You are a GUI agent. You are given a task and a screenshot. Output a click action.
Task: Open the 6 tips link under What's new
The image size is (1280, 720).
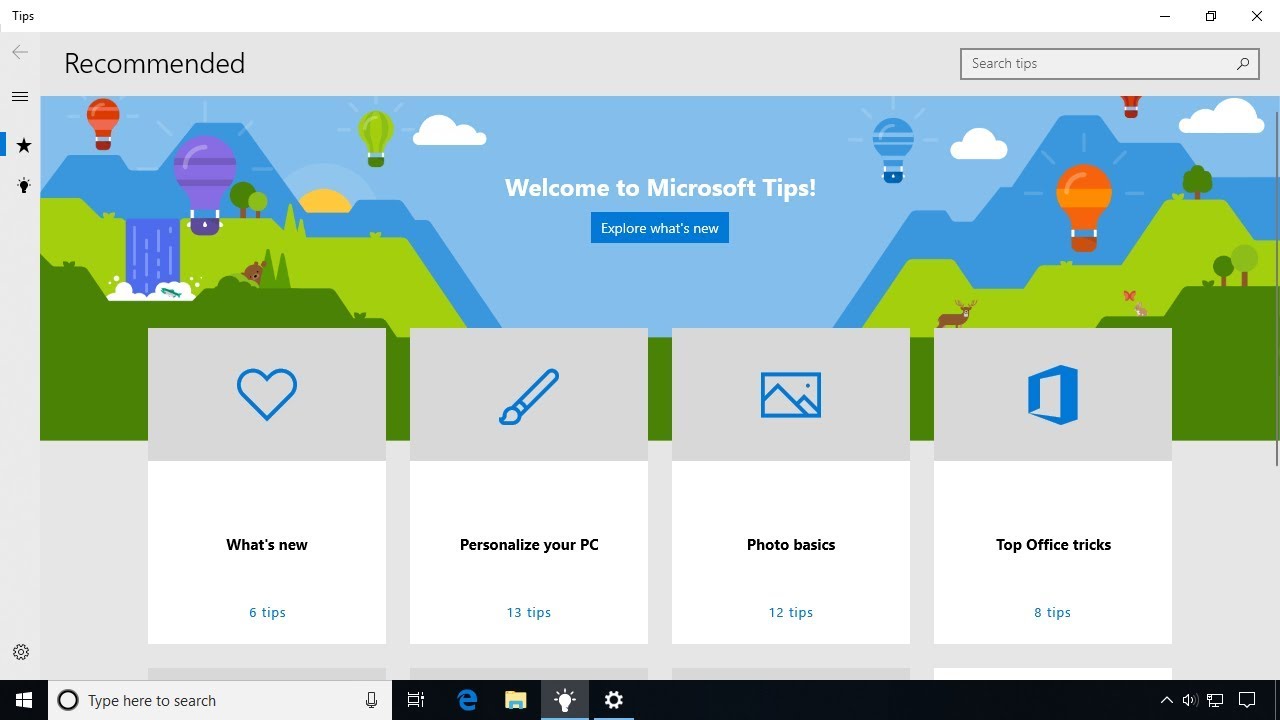point(267,612)
